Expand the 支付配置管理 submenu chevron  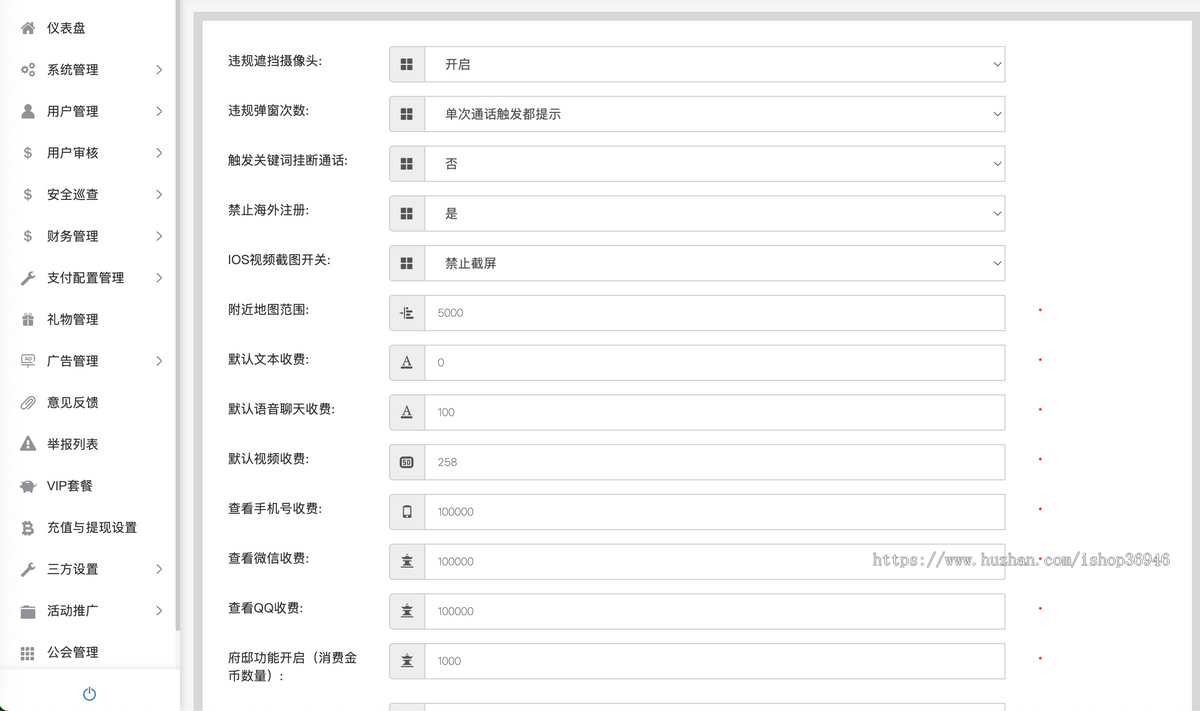click(159, 278)
